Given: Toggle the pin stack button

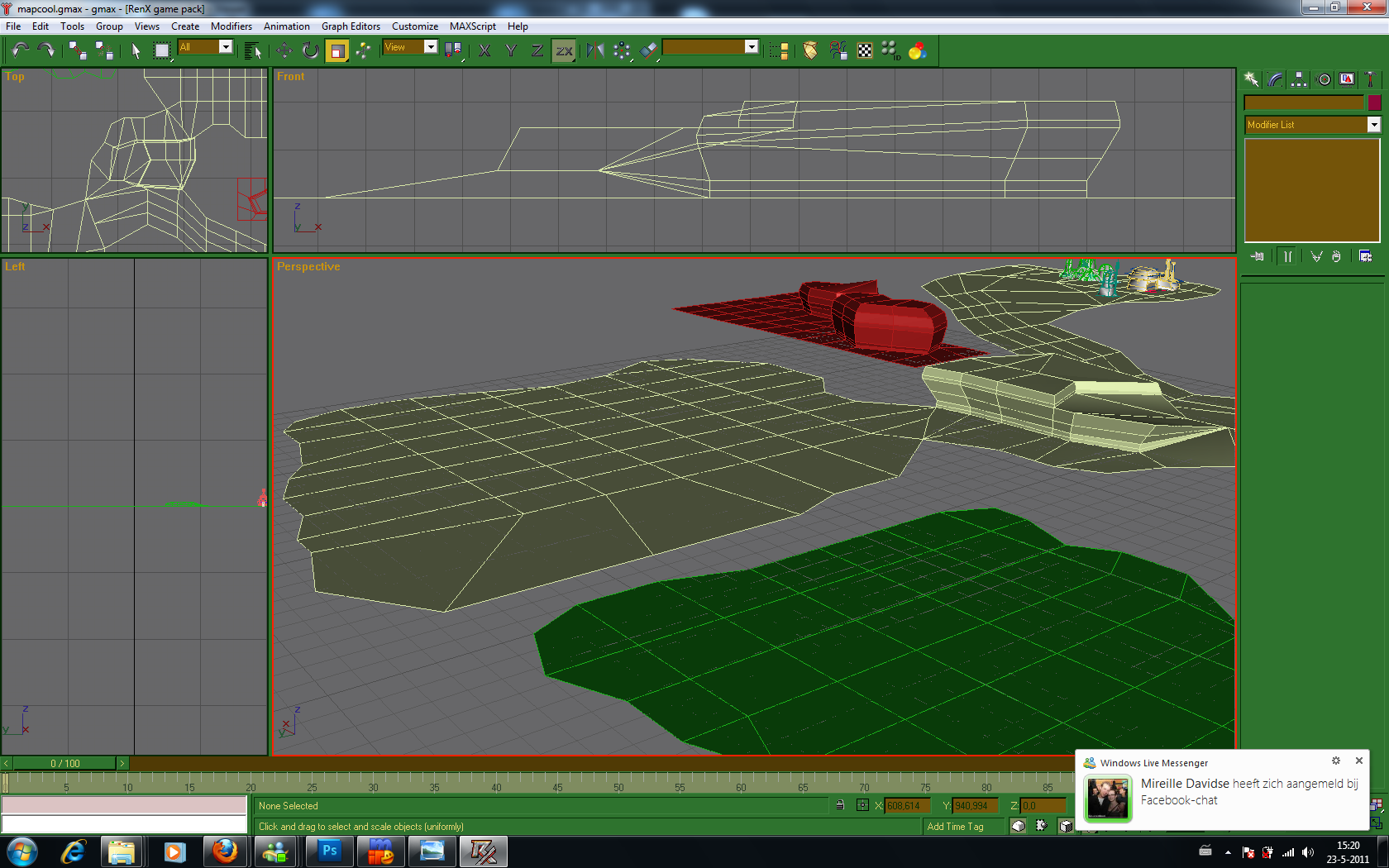Looking at the screenshot, I should 1257,256.
